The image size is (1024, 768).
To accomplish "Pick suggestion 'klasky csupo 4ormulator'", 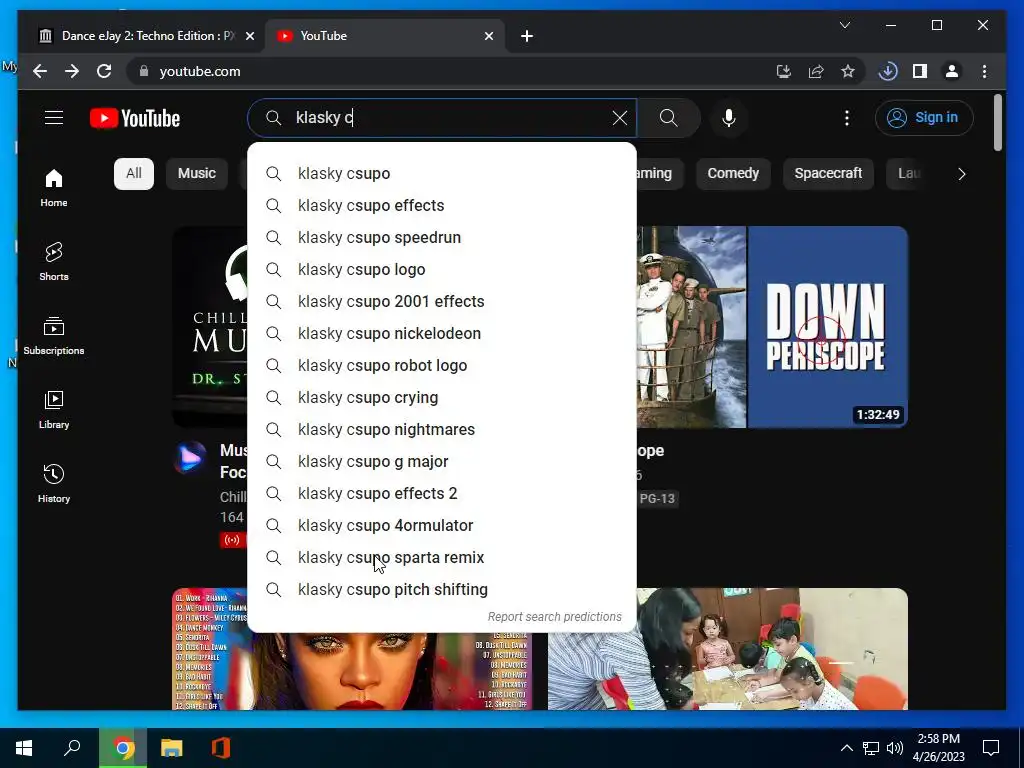I will (x=442, y=525).
